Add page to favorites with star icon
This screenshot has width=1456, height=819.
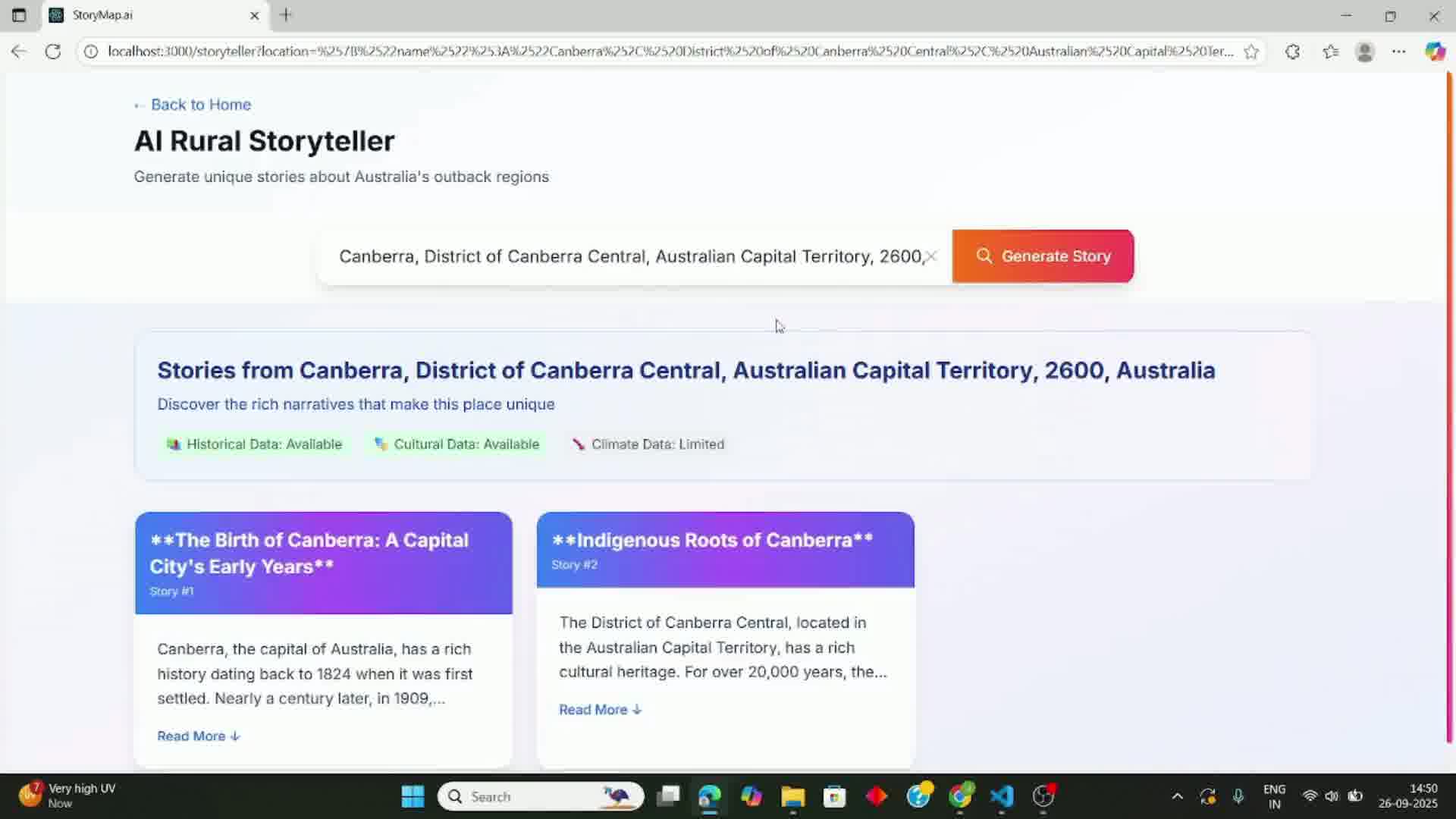(x=1251, y=52)
